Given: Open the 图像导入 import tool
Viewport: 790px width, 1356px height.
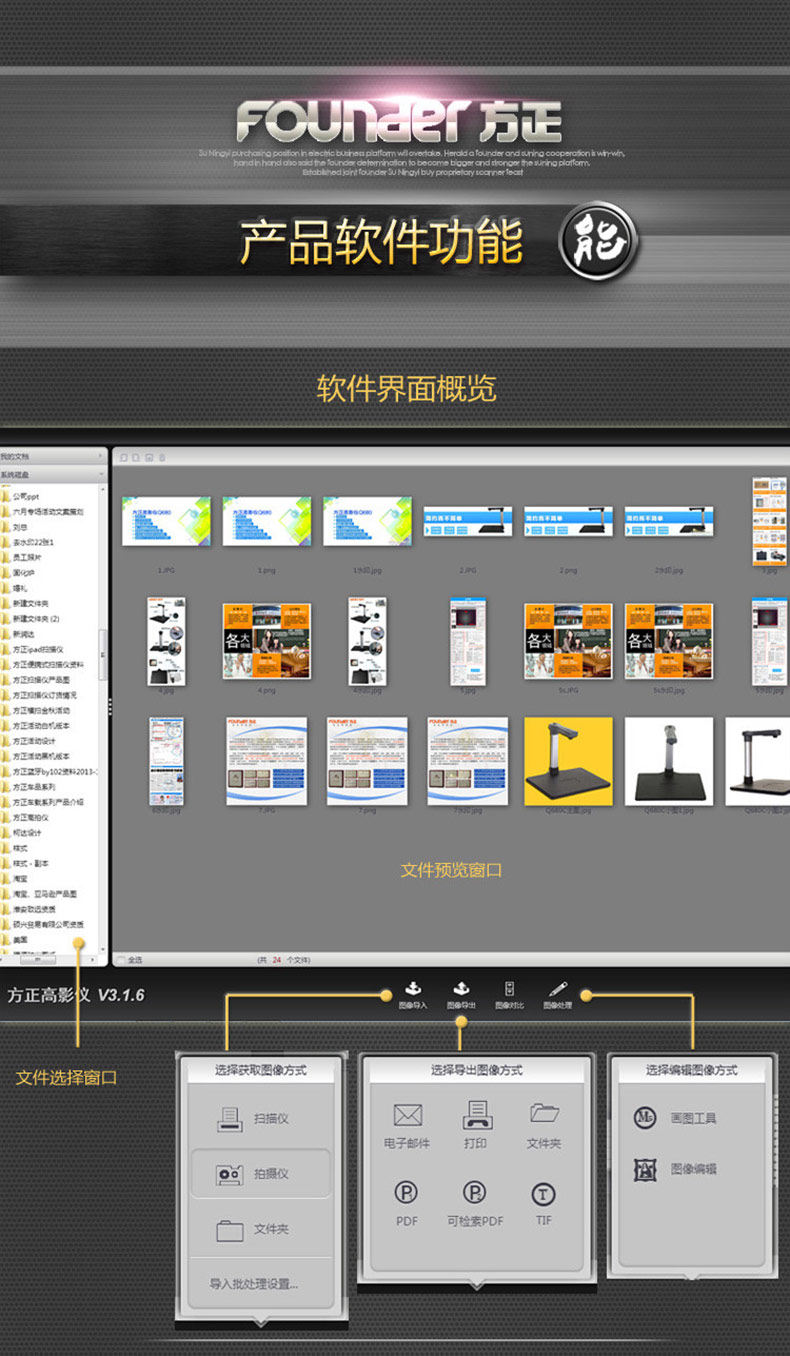Looking at the screenshot, I should 412,995.
